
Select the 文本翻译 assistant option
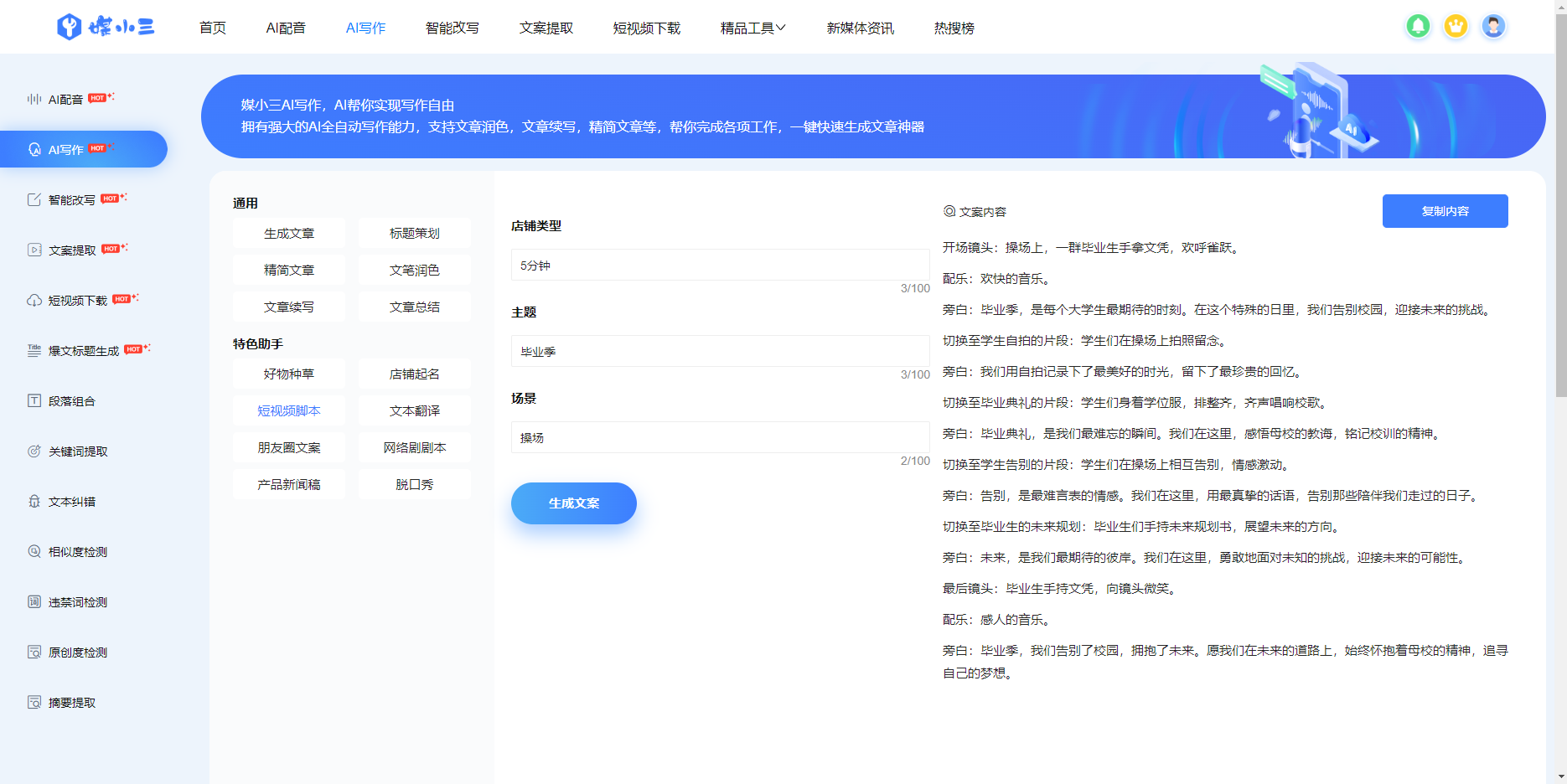click(x=415, y=411)
